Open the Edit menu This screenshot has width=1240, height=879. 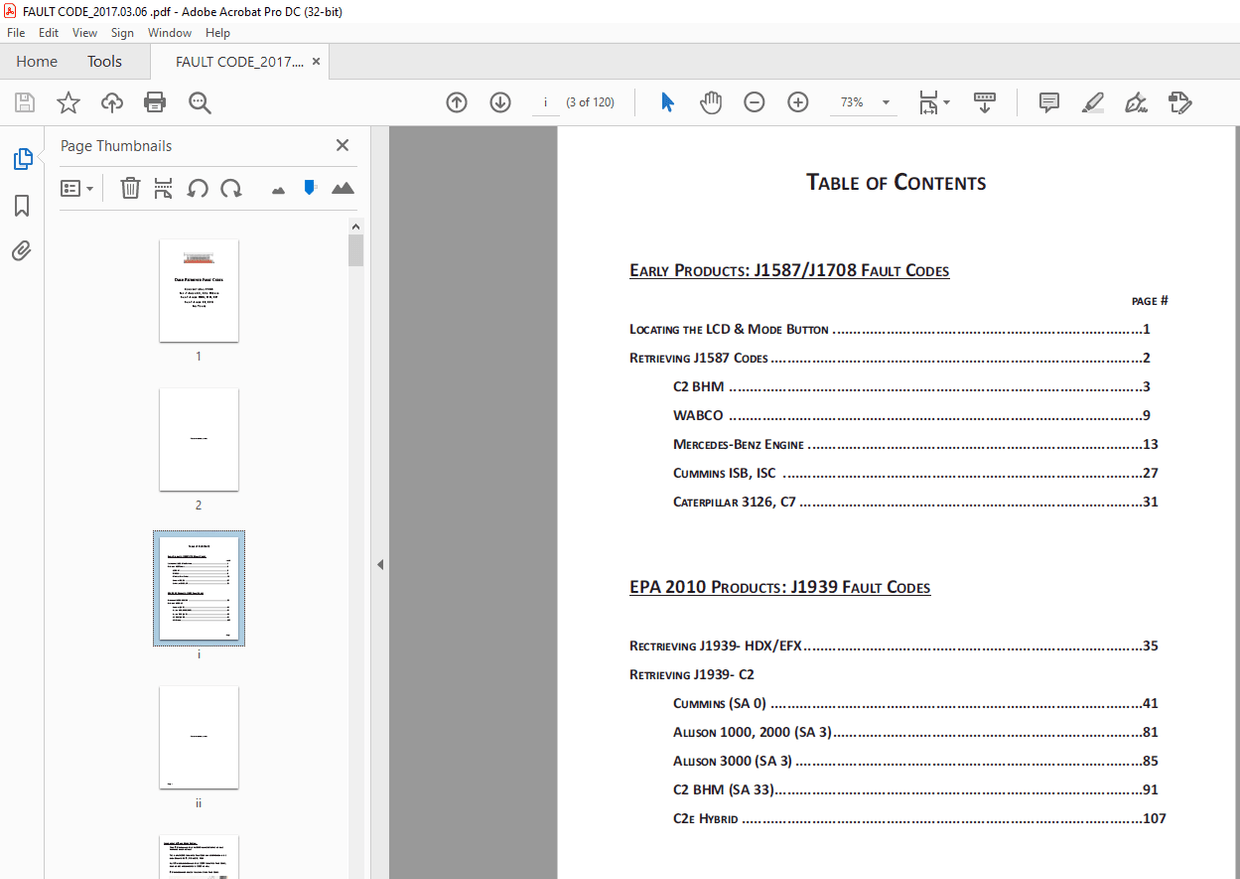click(x=49, y=33)
